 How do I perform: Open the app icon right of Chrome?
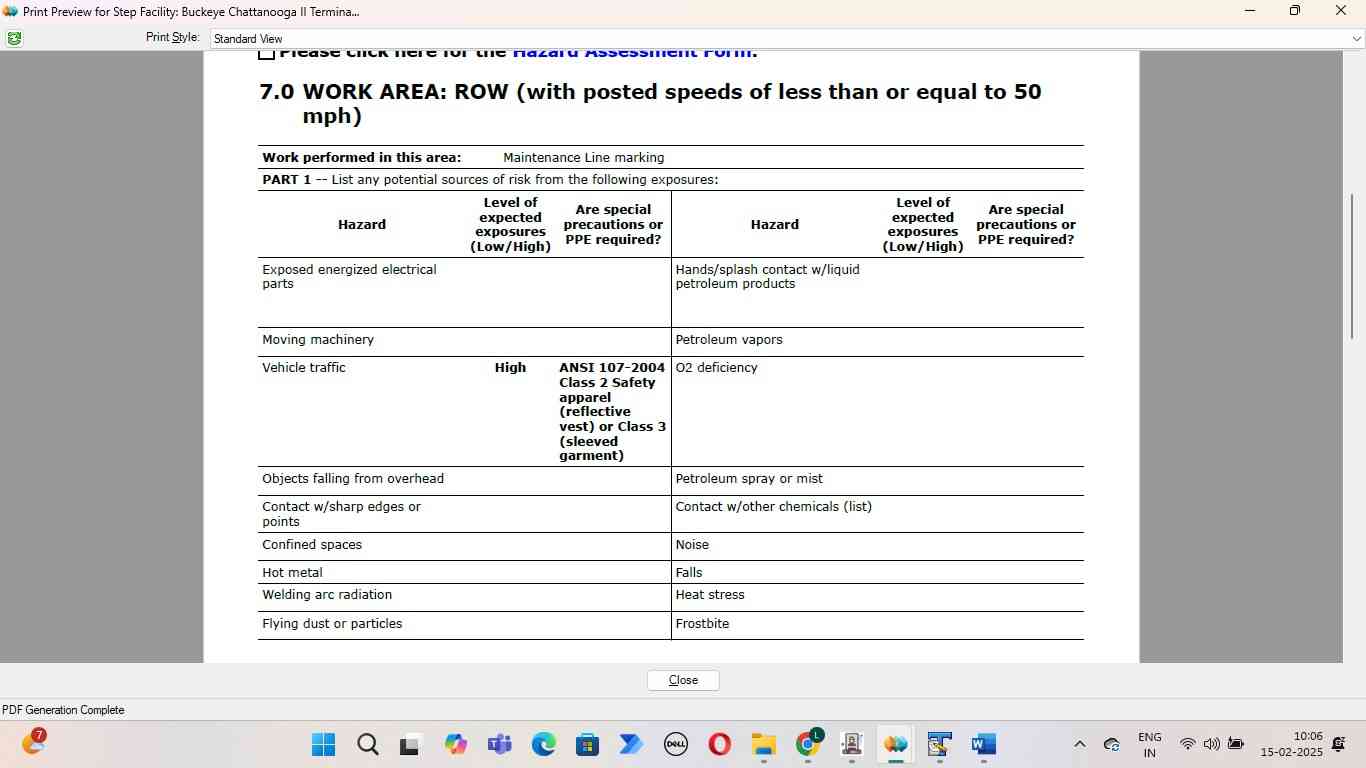pyautogui.click(x=852, y=744)
